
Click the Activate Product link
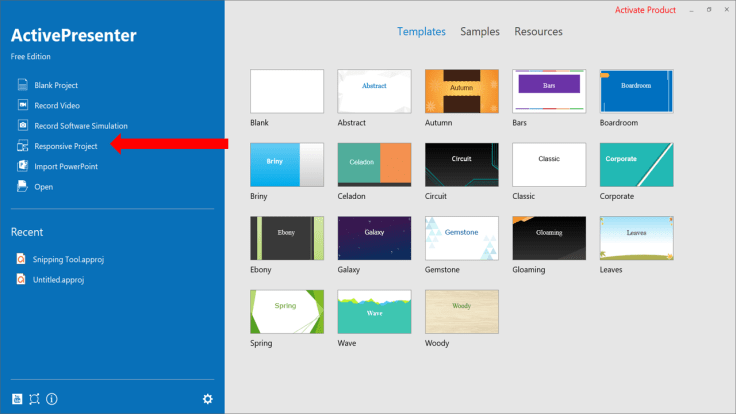pos(645,10)
